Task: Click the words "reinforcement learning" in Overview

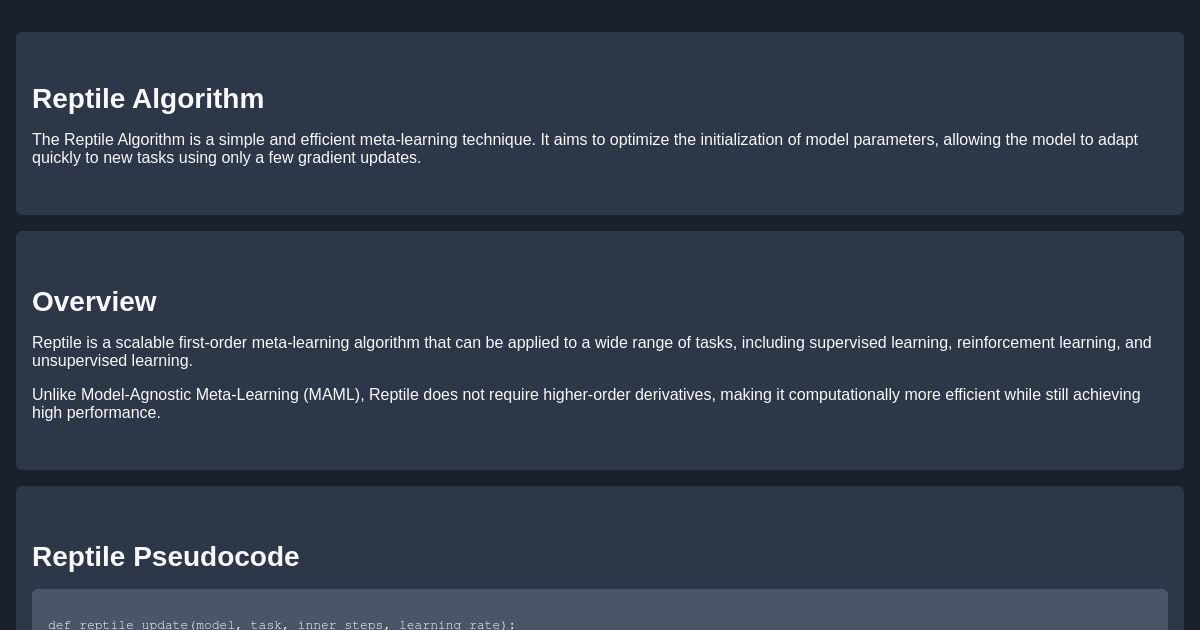Action: [1038, 343]
